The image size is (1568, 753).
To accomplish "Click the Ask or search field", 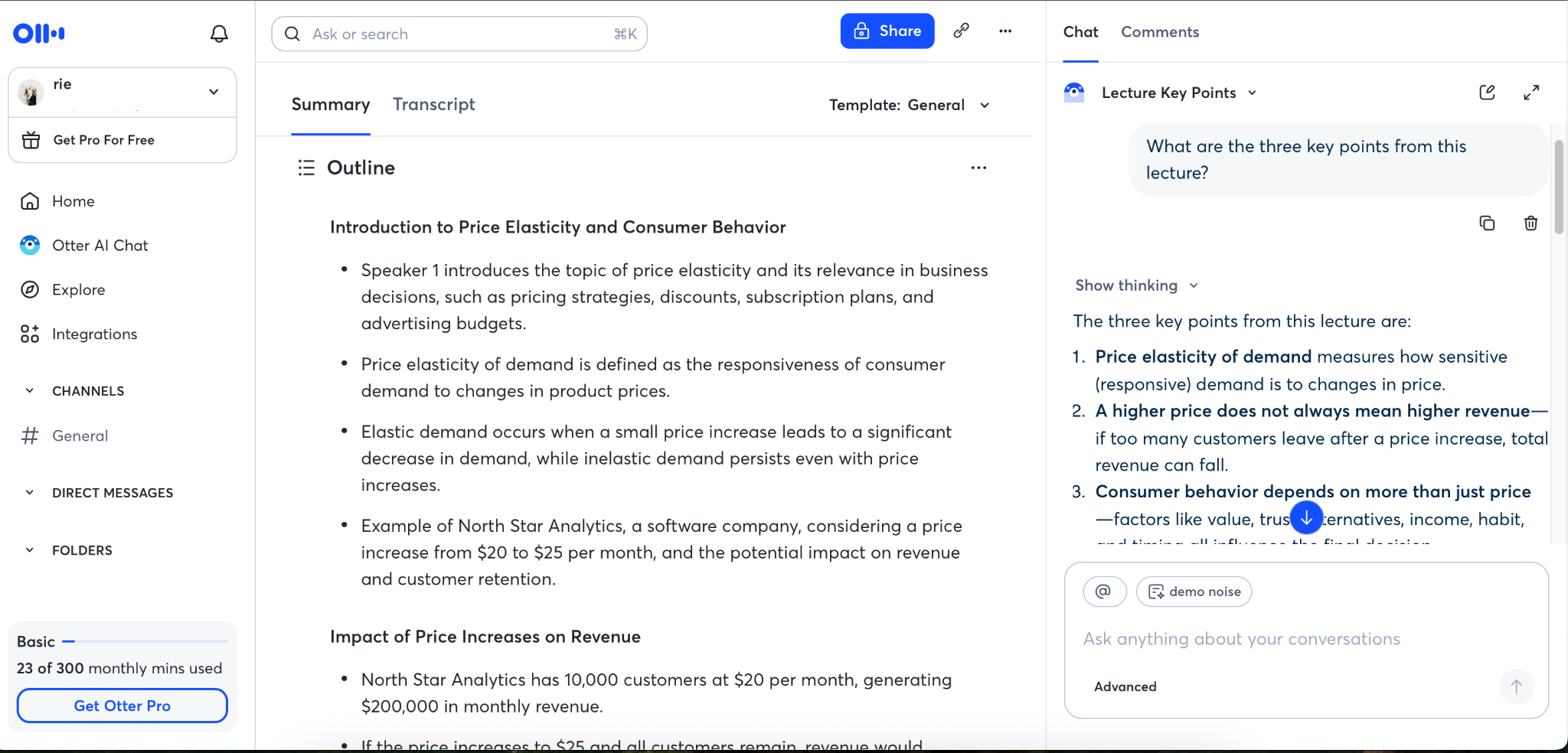I will (x=459, y=34).
